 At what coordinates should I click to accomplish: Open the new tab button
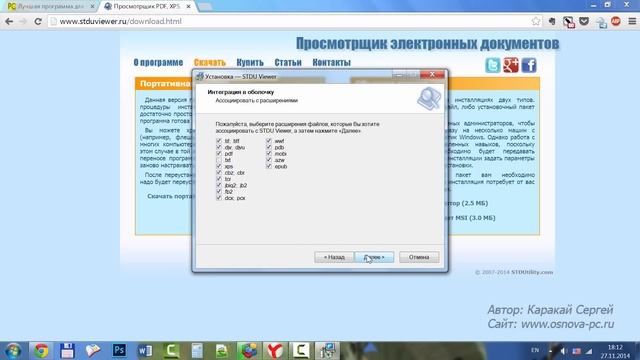pyautogui.click(x=204, y=7)
